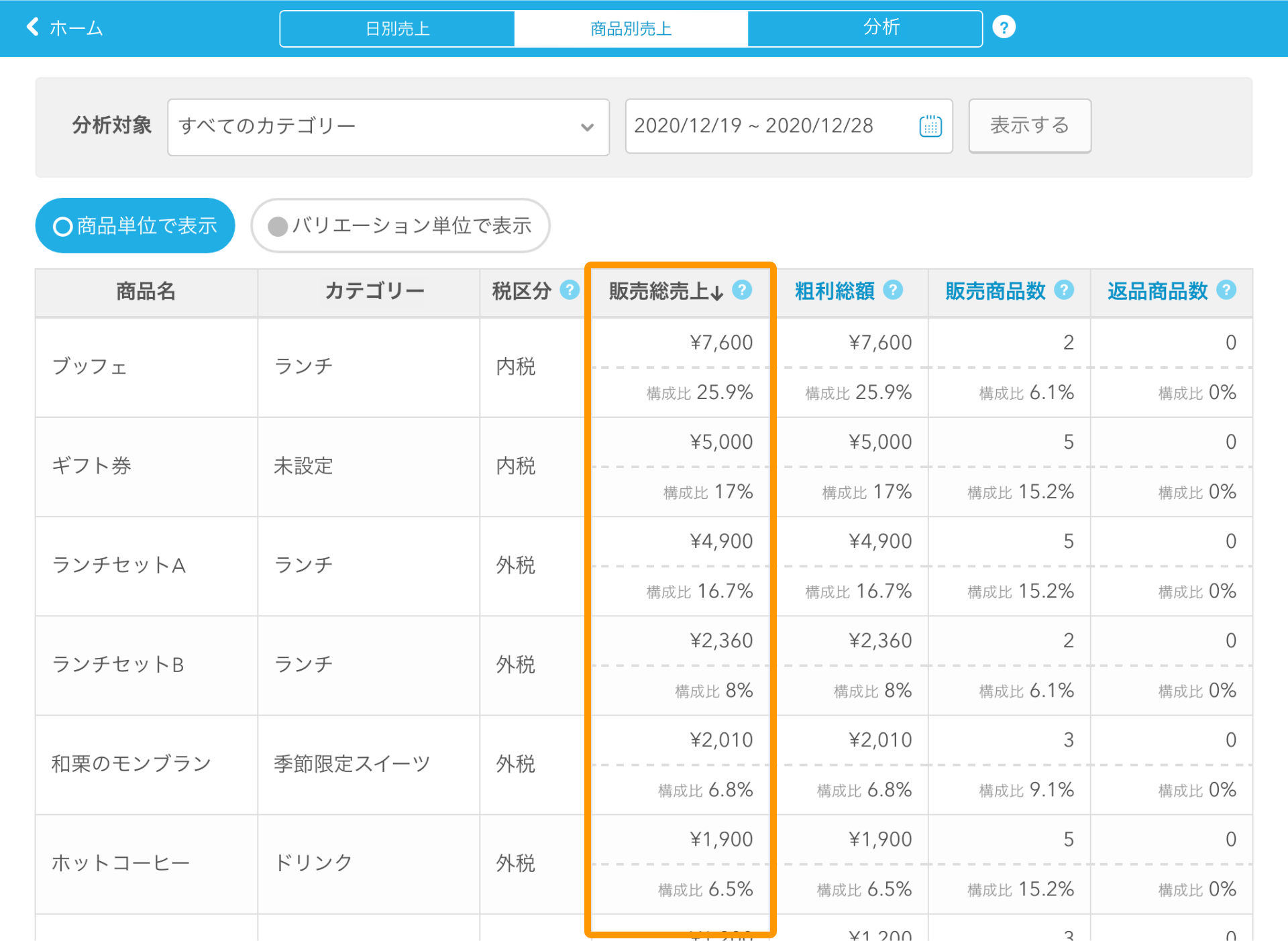The width and height of the screenshot is (1288, 941).
Task: Open the help icon beside the 分析 tab
Action: point(1004,27)
